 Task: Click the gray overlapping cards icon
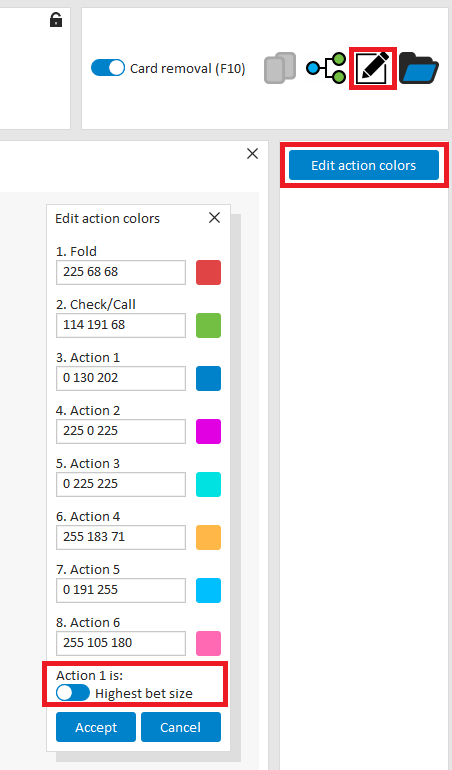pyautogui.click(x=280, y=68)
